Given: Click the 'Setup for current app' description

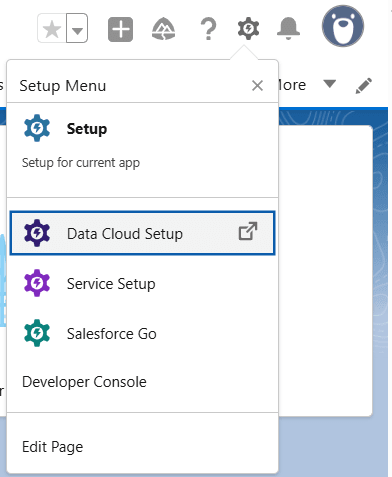Looking at the screenshot, I should tap(81, 163).
